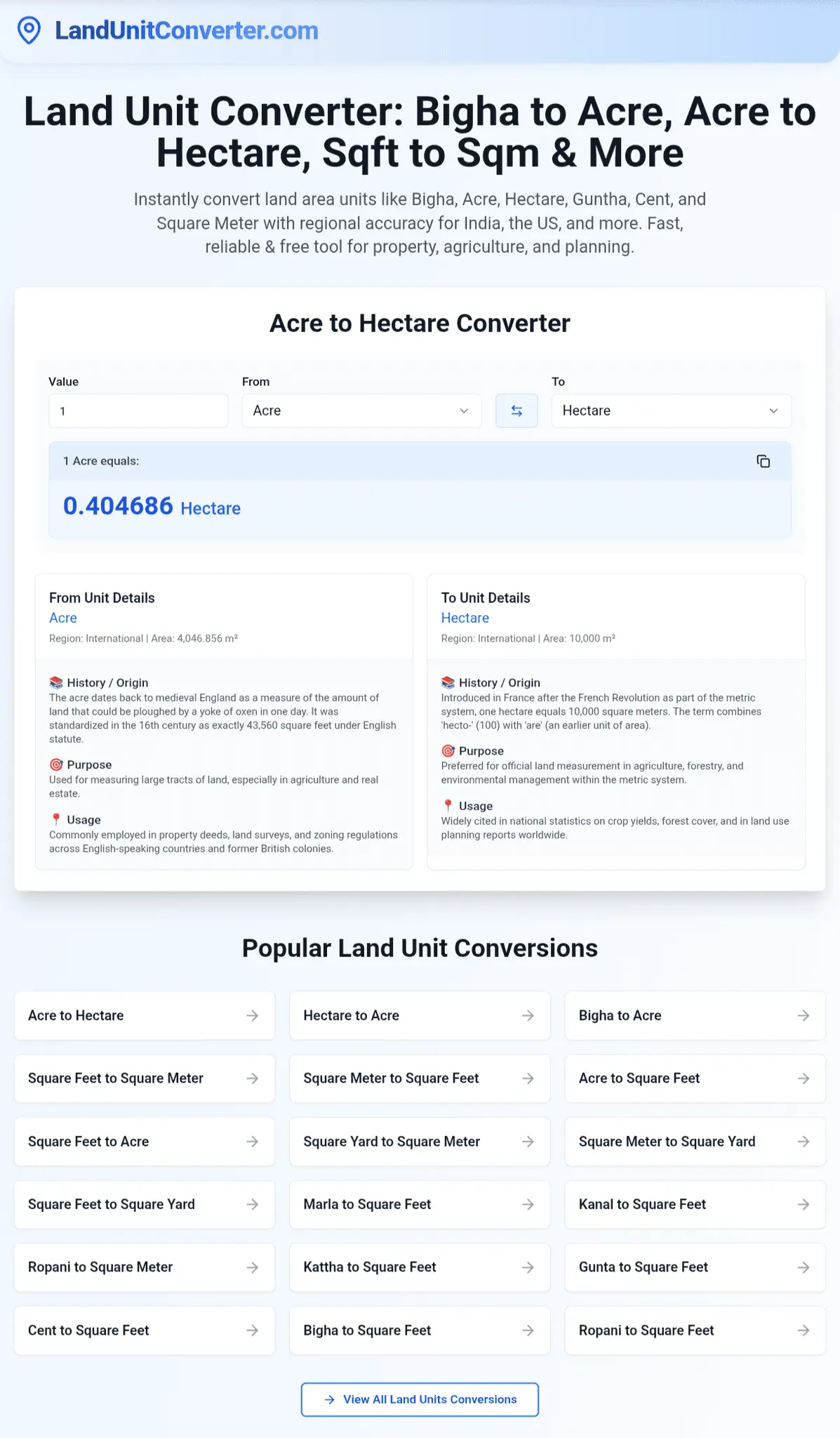This screenshot has width=840, height=1438.
Task: Click the From dropdown chevron arrow
Action: 464,411
